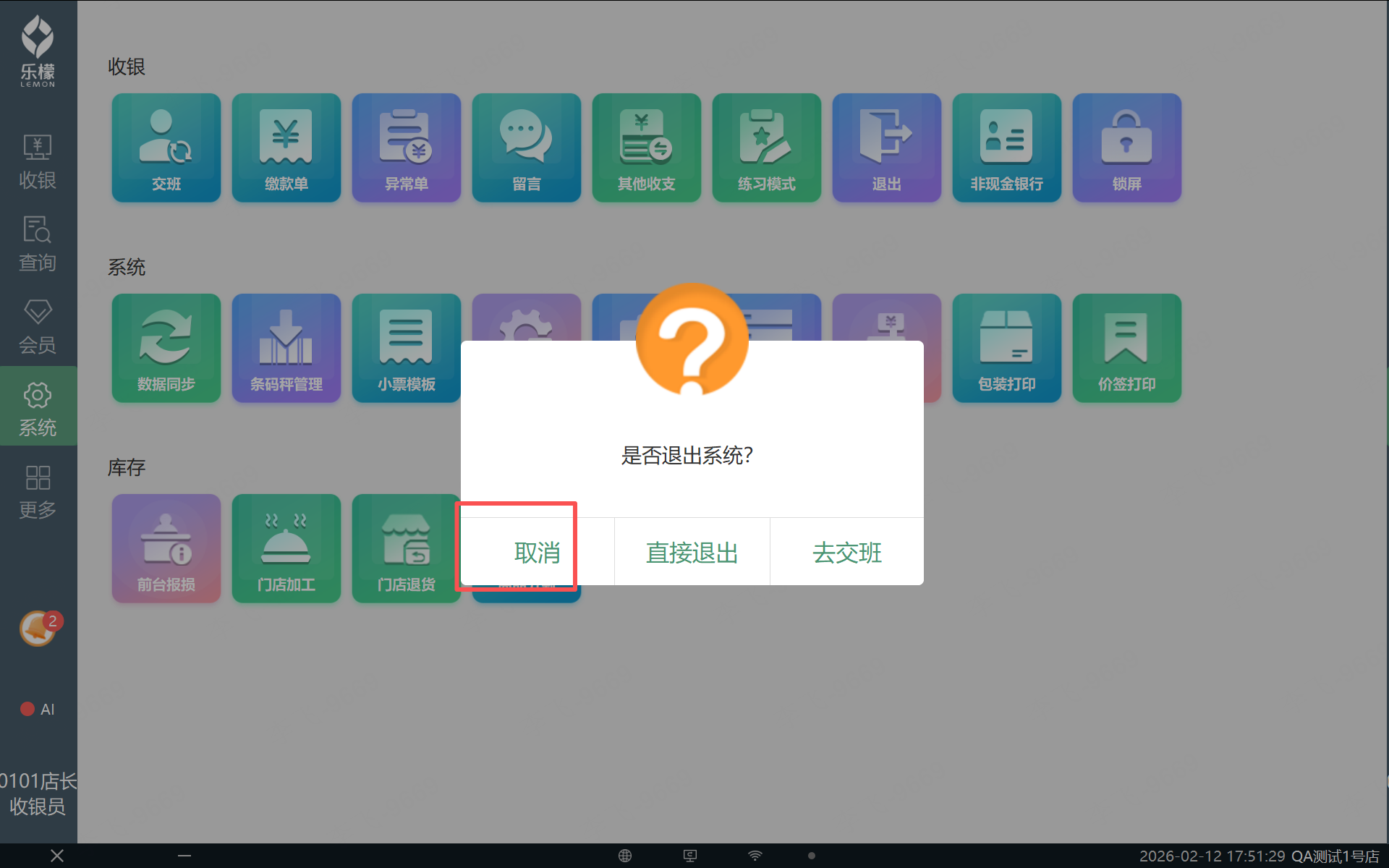Open 条码秤管理 barcode scale management
This screenshot has width=1389, height=868.
[x=286, y=348]
